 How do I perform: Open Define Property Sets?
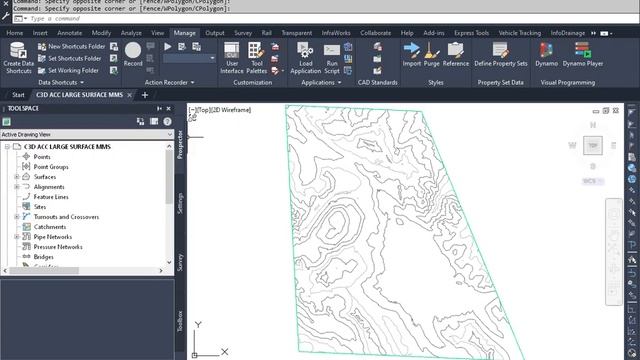(x=501, y=54)
